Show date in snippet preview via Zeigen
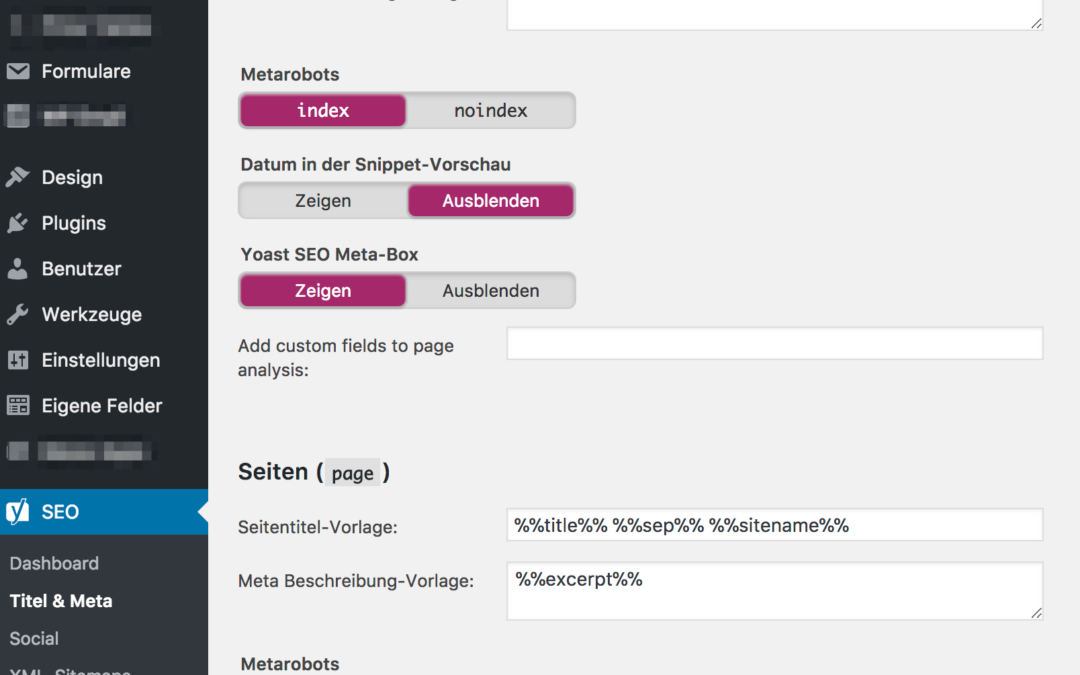 coord(323,201)
